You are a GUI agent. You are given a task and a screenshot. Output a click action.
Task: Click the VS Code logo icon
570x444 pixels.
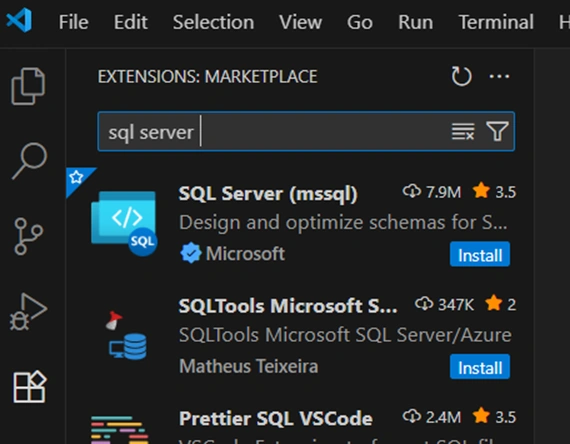click(x=19, y=20)
